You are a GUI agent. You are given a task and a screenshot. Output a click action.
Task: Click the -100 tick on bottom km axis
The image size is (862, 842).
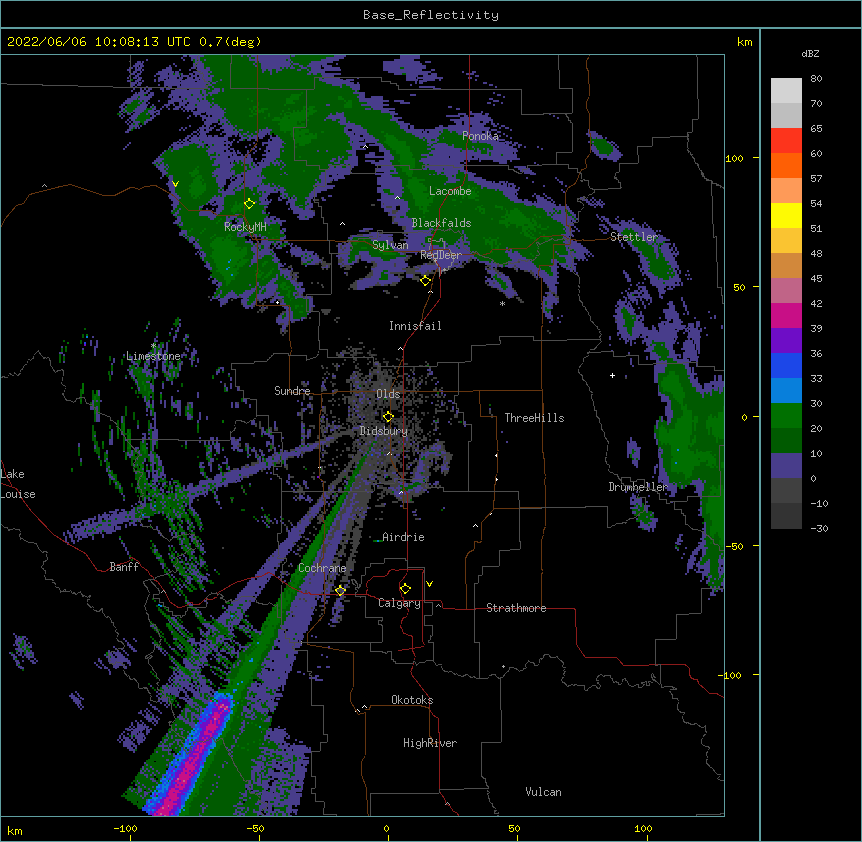(125, 828)
